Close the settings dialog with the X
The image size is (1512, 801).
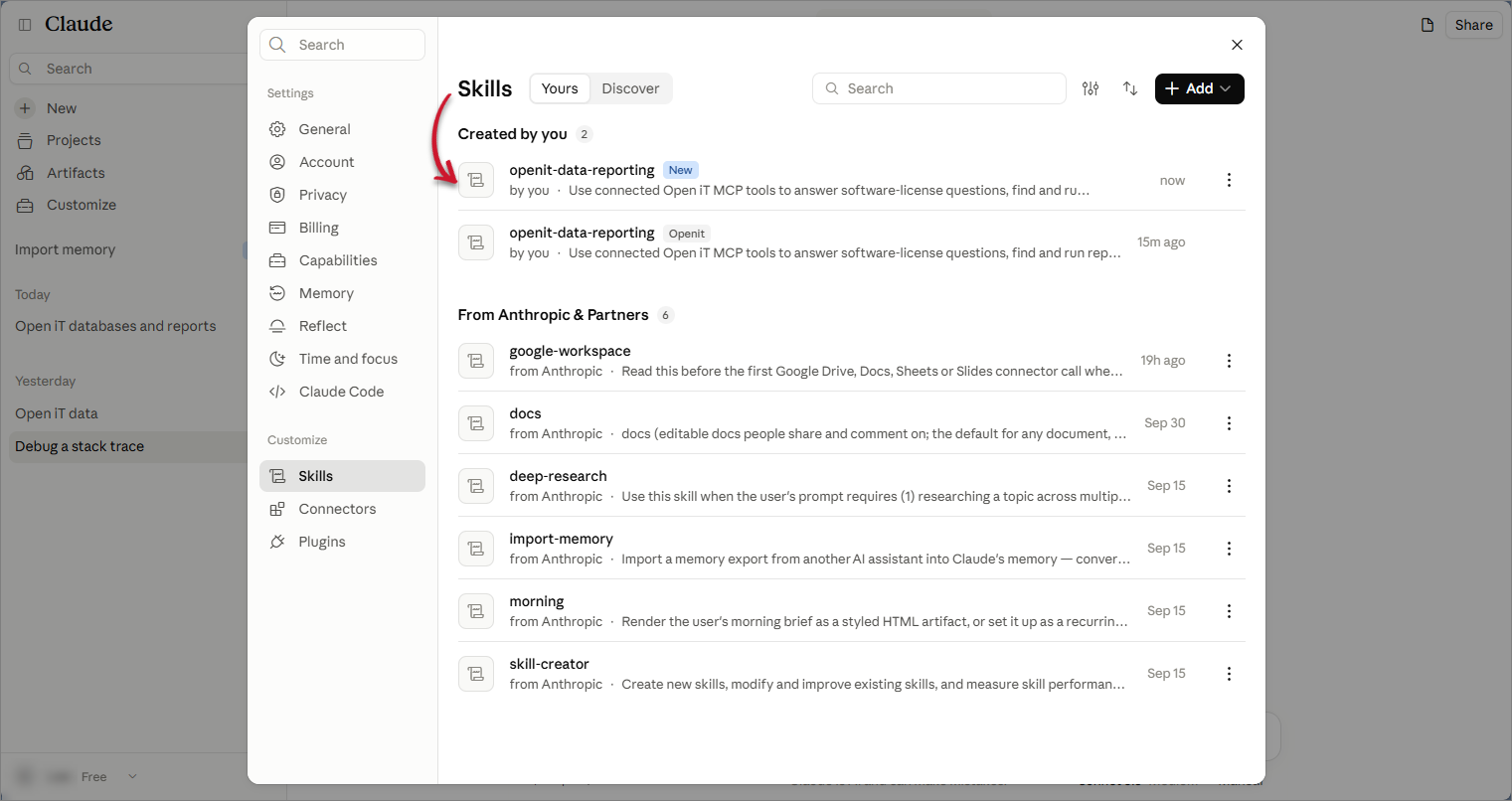[x=1237, y=45]
